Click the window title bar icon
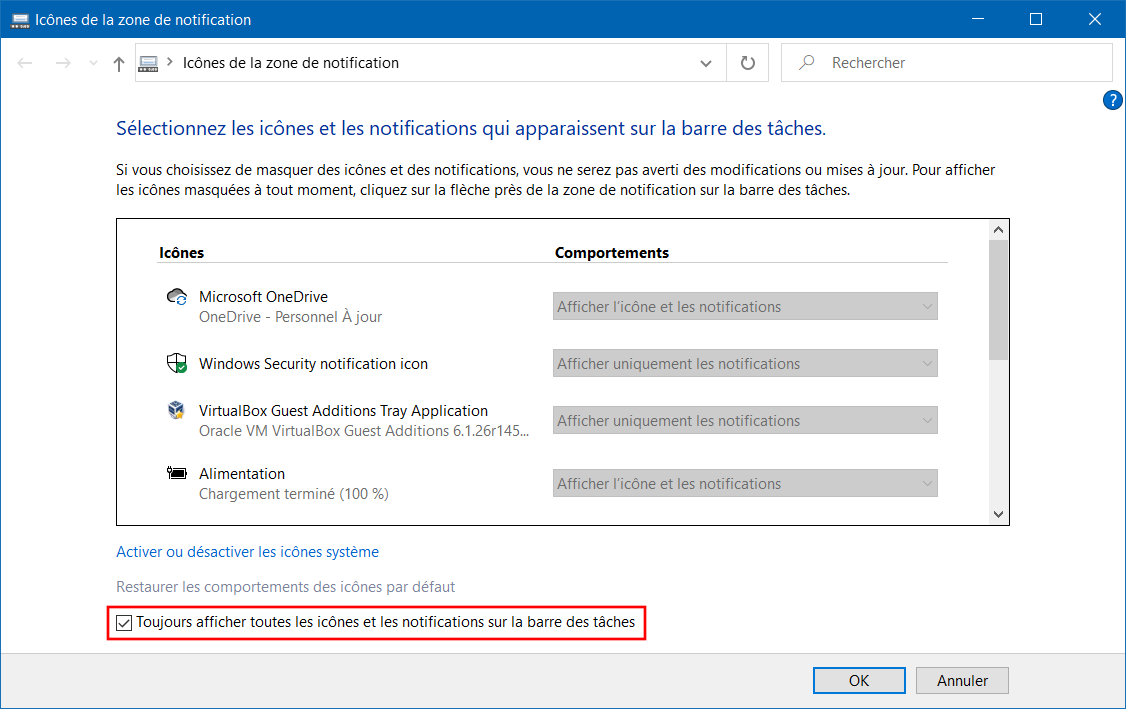This screenshot has height=709, width=1126. (19, 19)
